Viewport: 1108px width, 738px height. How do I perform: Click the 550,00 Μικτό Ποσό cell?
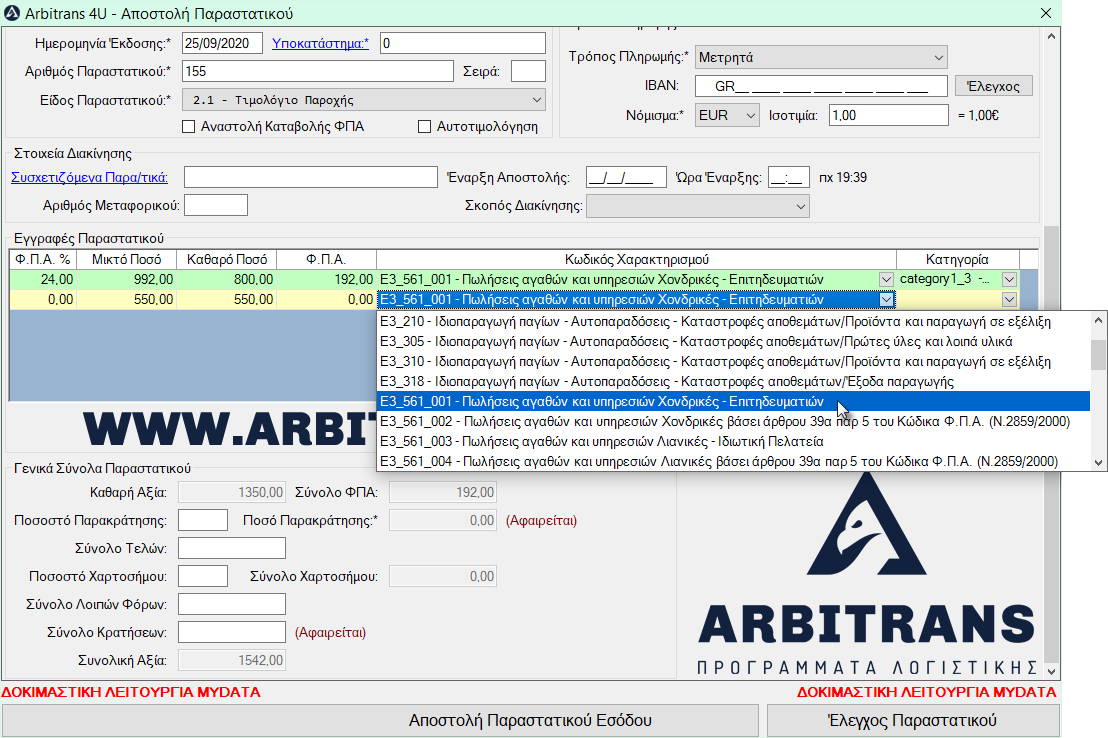pos(126,299)
